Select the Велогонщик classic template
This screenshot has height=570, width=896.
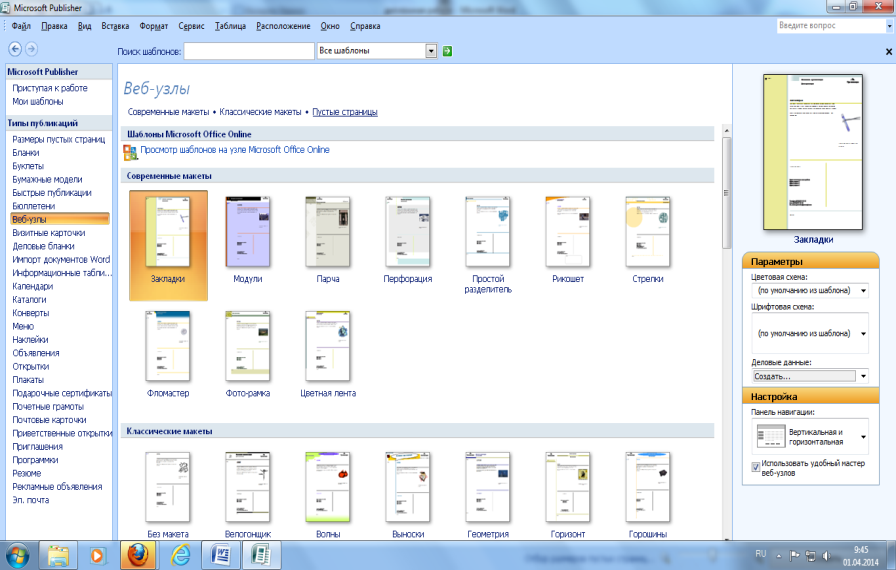click(248, 487)
